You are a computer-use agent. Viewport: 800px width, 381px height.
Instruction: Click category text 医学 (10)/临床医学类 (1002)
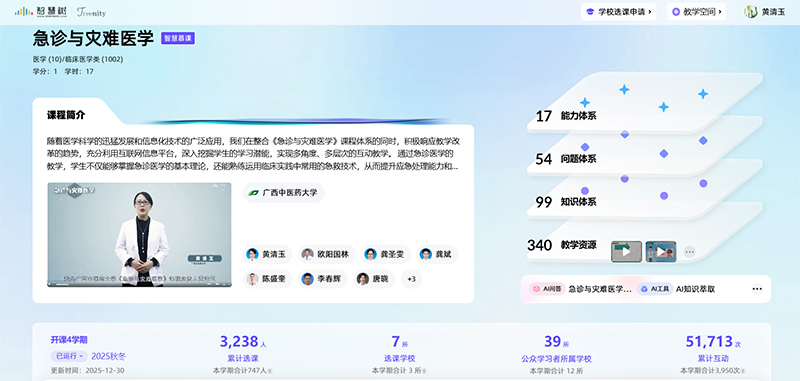click(78, 59)
